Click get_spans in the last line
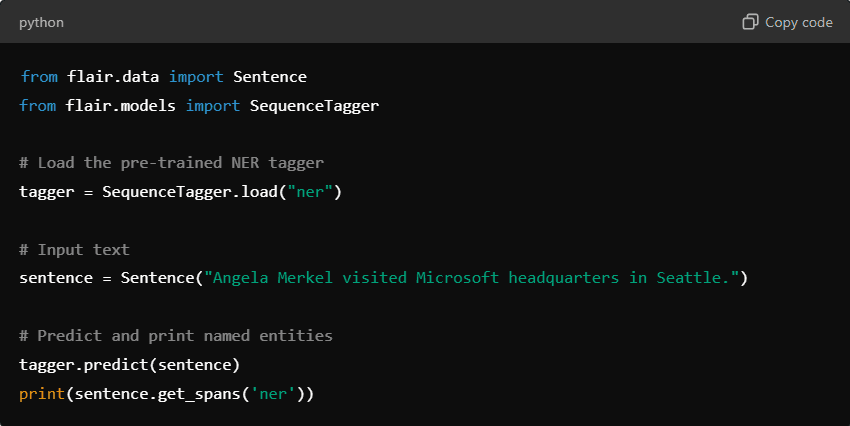 pyautogui.click(x=199, y=394)
